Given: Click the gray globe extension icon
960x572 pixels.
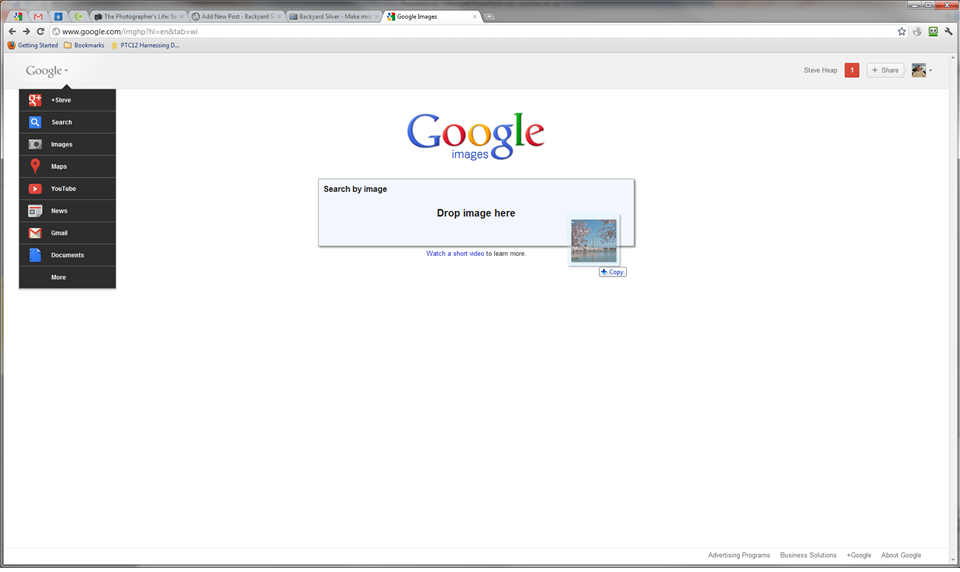Looking at the screenshot, I should point(917,31).
